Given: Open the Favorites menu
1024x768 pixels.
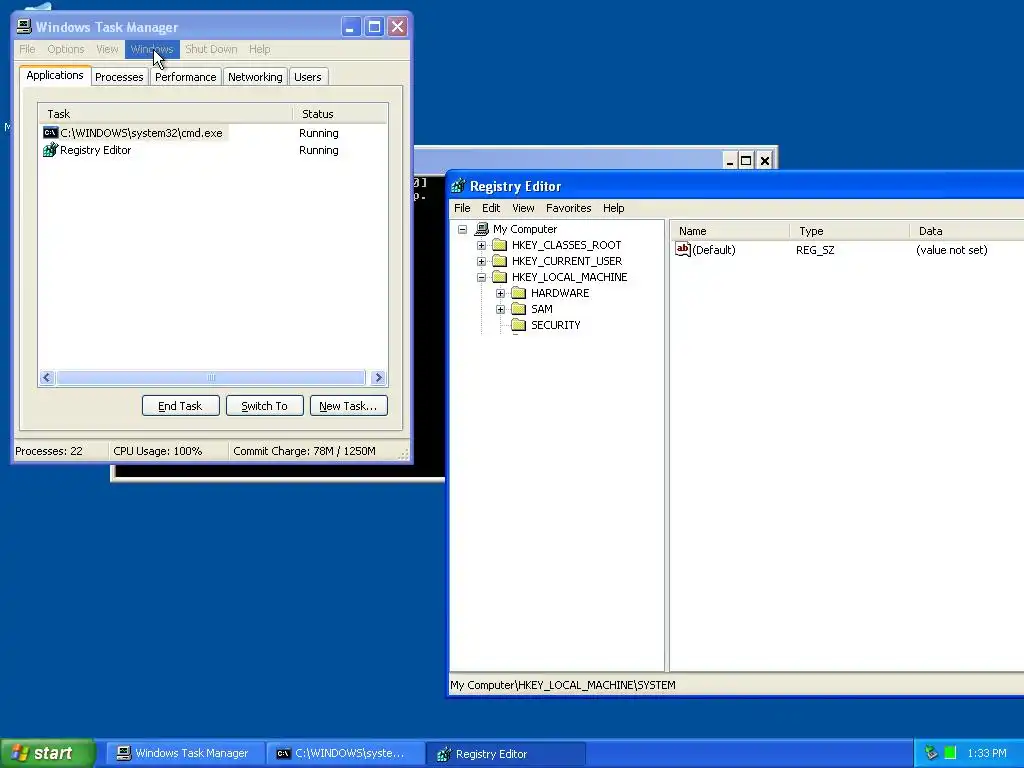Looking at the screenshot, I should point(569,208).
